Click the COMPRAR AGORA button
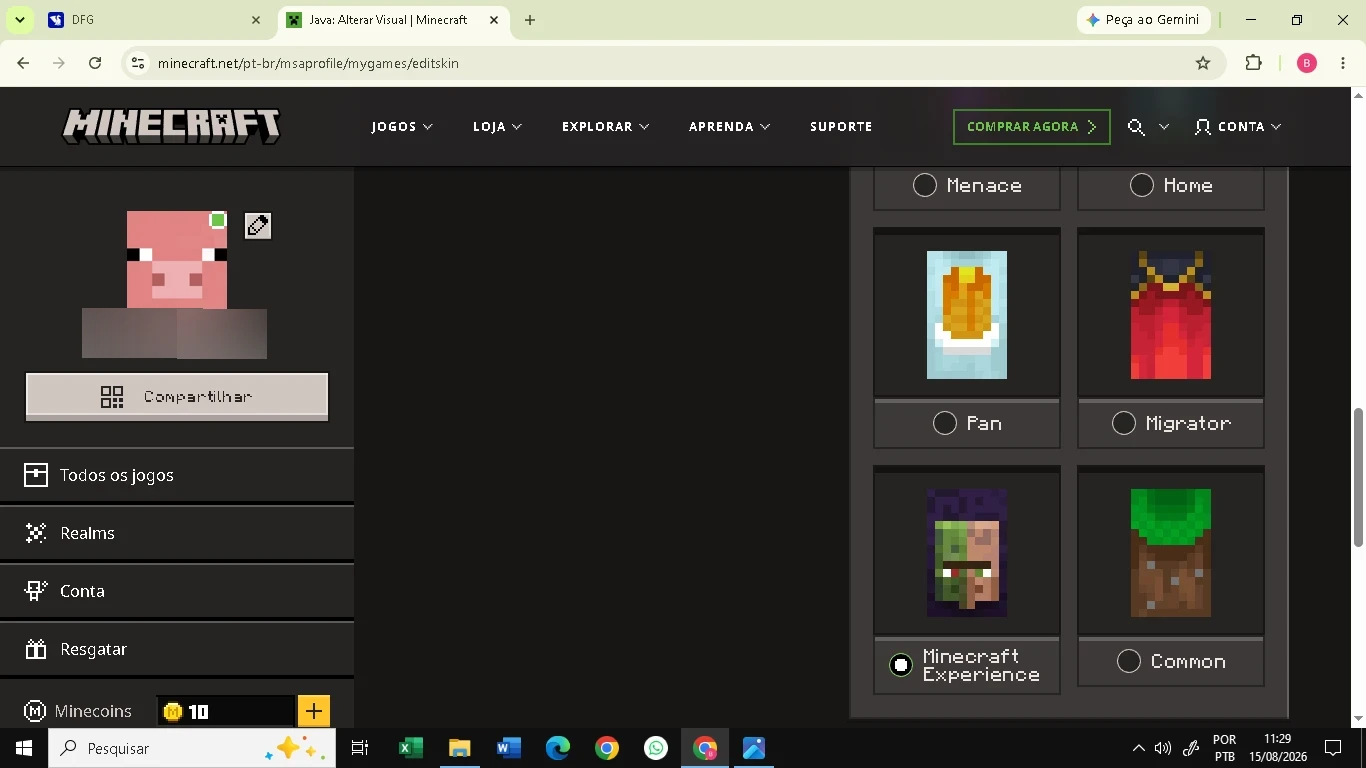The height and width of the screenshot is (768, 1366). pyautogui.click(x=1032, y=127)
